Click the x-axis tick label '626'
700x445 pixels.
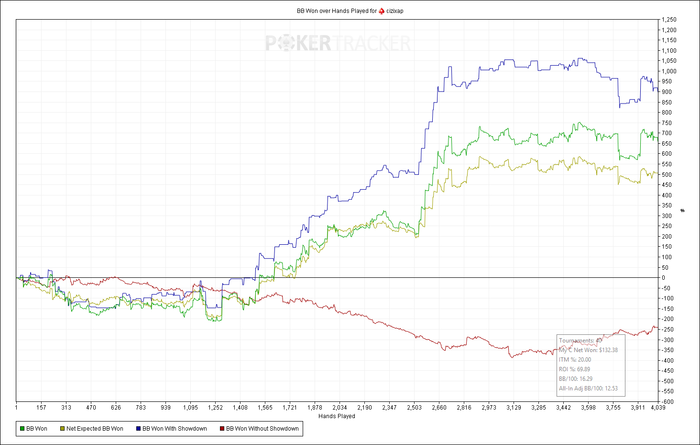tap(116, 408)
